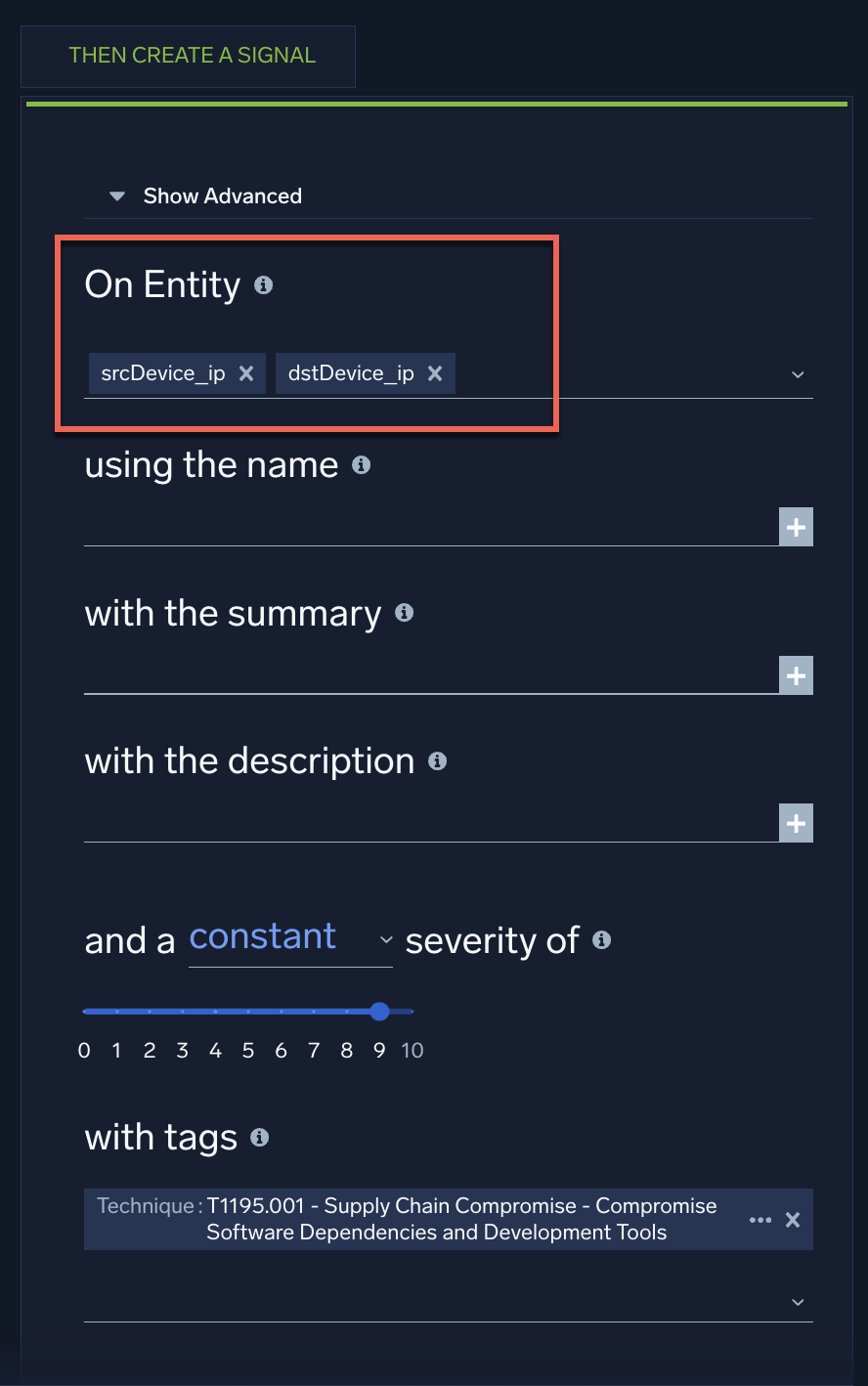
Task: Click the plus icon in the name field
Action: click(x=796, y=526)
